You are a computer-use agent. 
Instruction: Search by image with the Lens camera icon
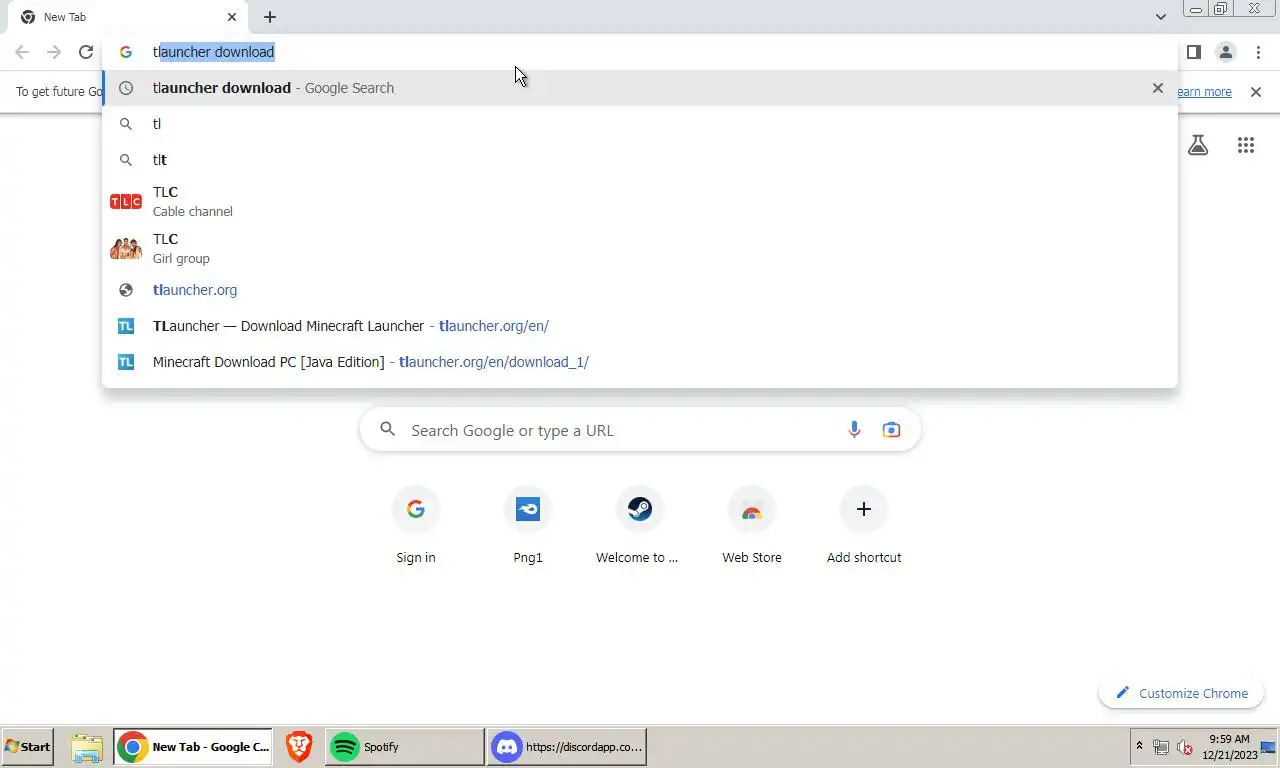point(891,430)
